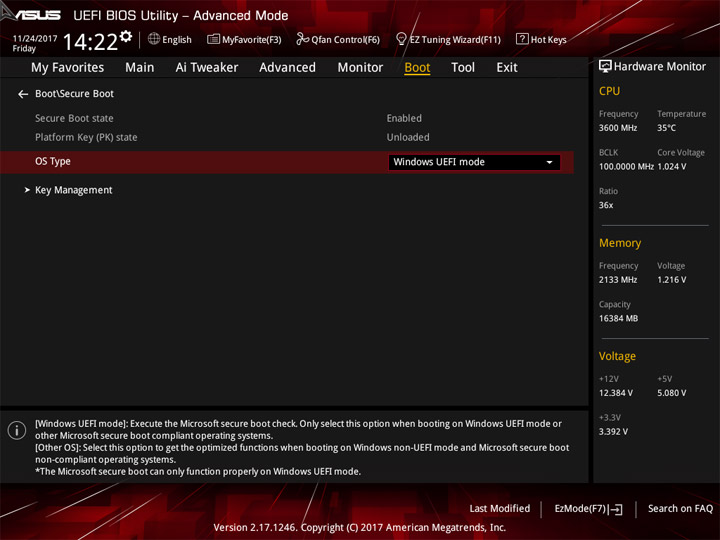
Task: Click +12V value 12.384 V
Action: pos(616,393)
